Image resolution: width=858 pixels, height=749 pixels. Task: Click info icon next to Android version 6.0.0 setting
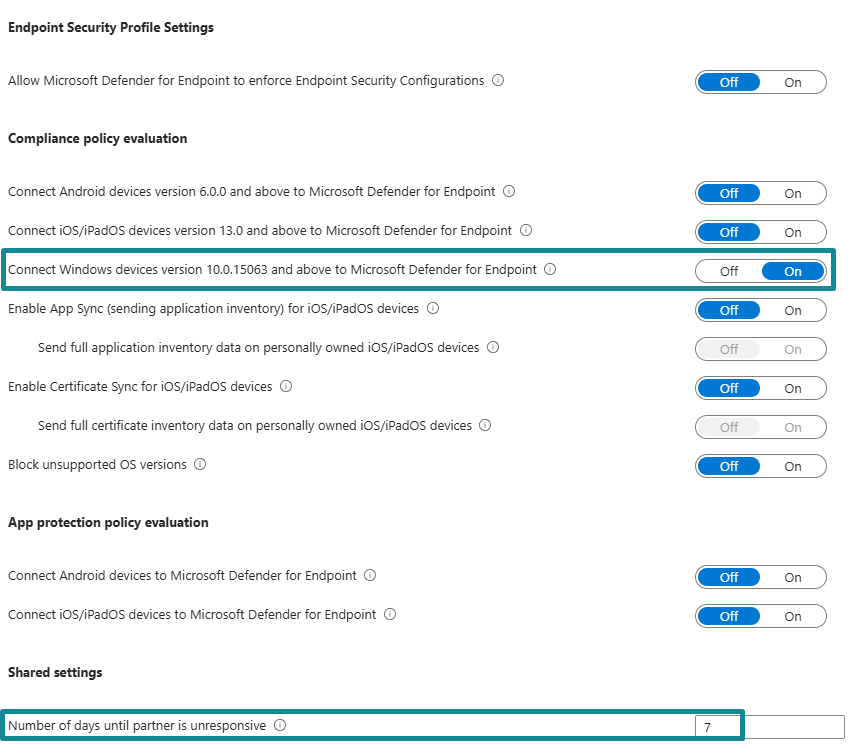(509, 191)
